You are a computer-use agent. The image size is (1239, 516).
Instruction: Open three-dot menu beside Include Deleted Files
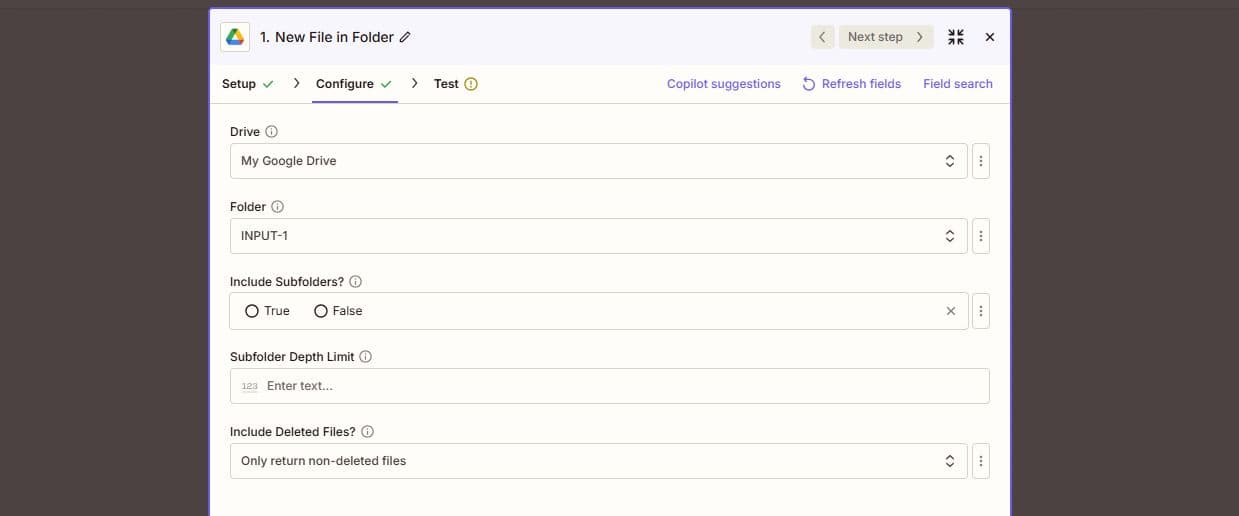pos(980,461)
